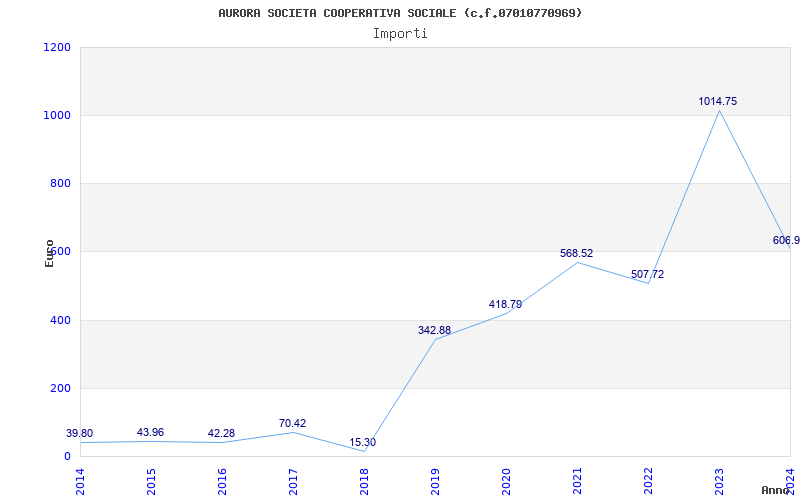
Task: Select year 2021 on the axis
Action: (577, 481)
